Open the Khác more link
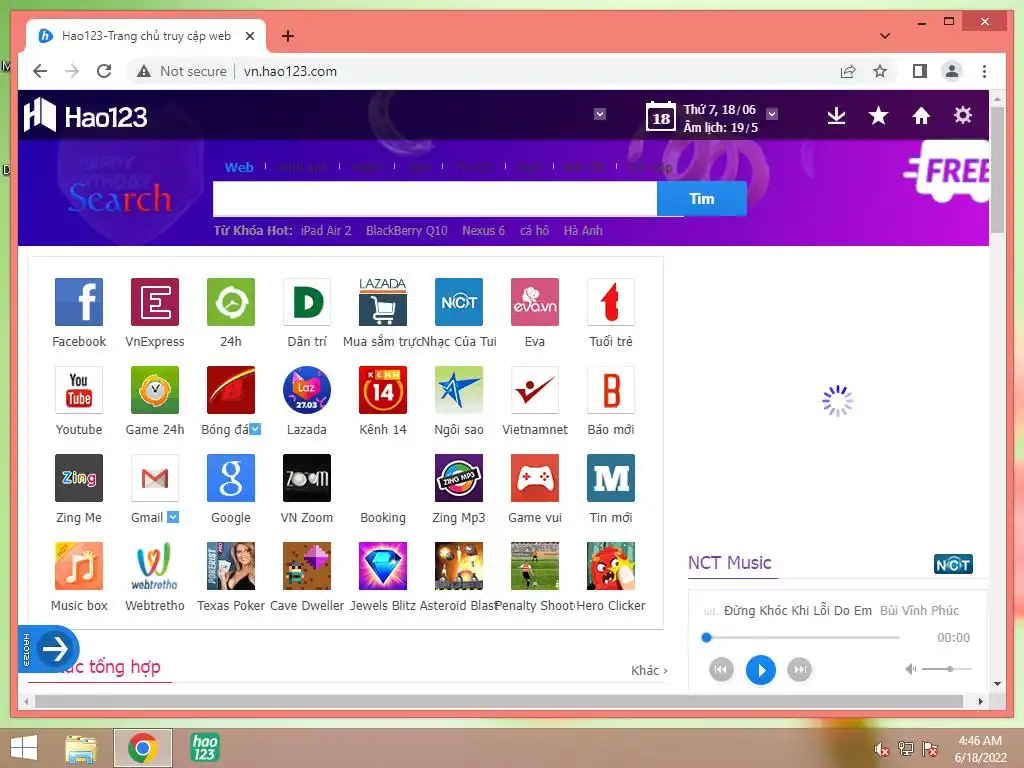This screenshot has height=768, width=1024. (x=648, y=670)
